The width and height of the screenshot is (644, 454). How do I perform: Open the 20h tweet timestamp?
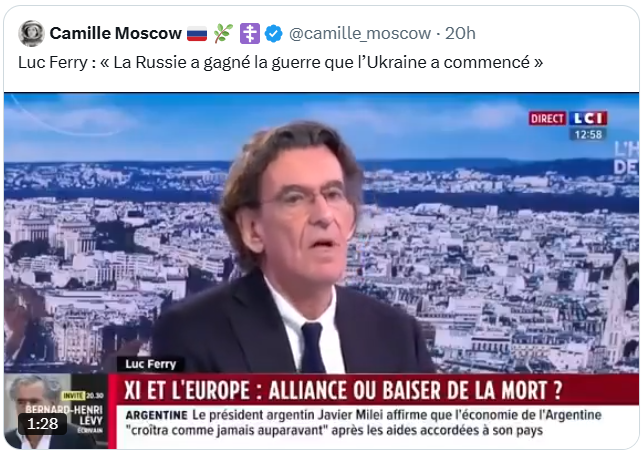click(x=460, y=33)
